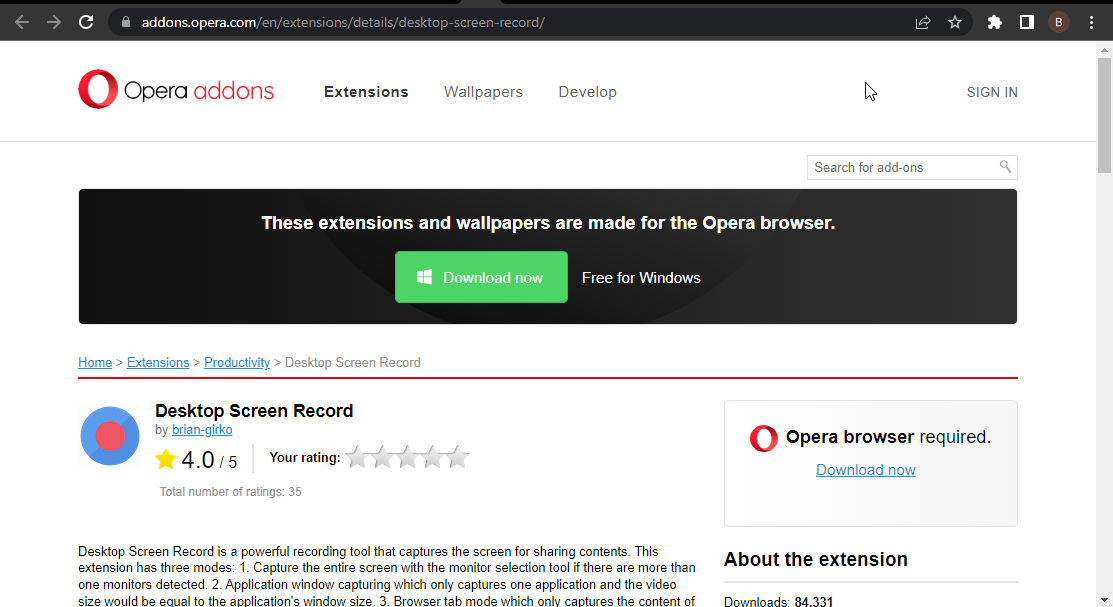Click the browser forward arrow

54,22
